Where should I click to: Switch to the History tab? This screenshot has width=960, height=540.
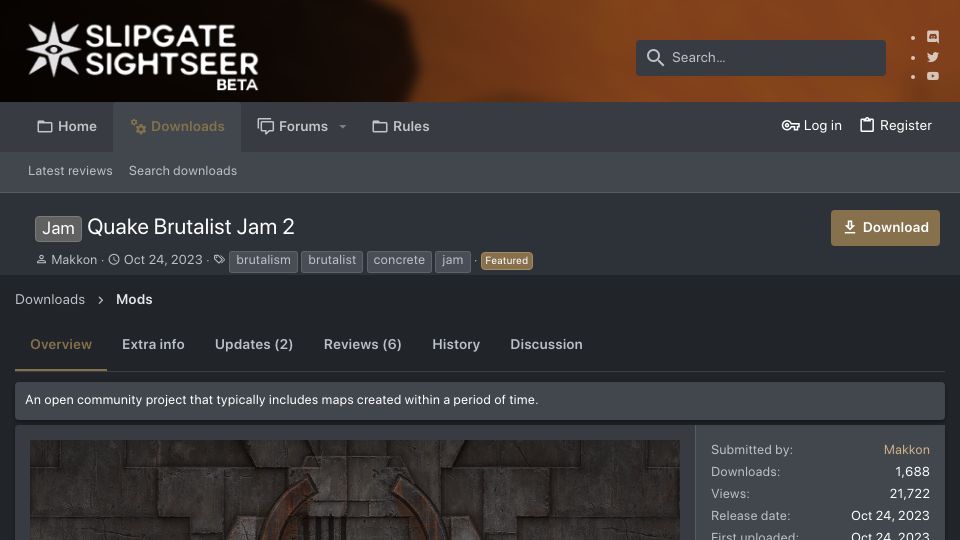click(x=456, y=345)
